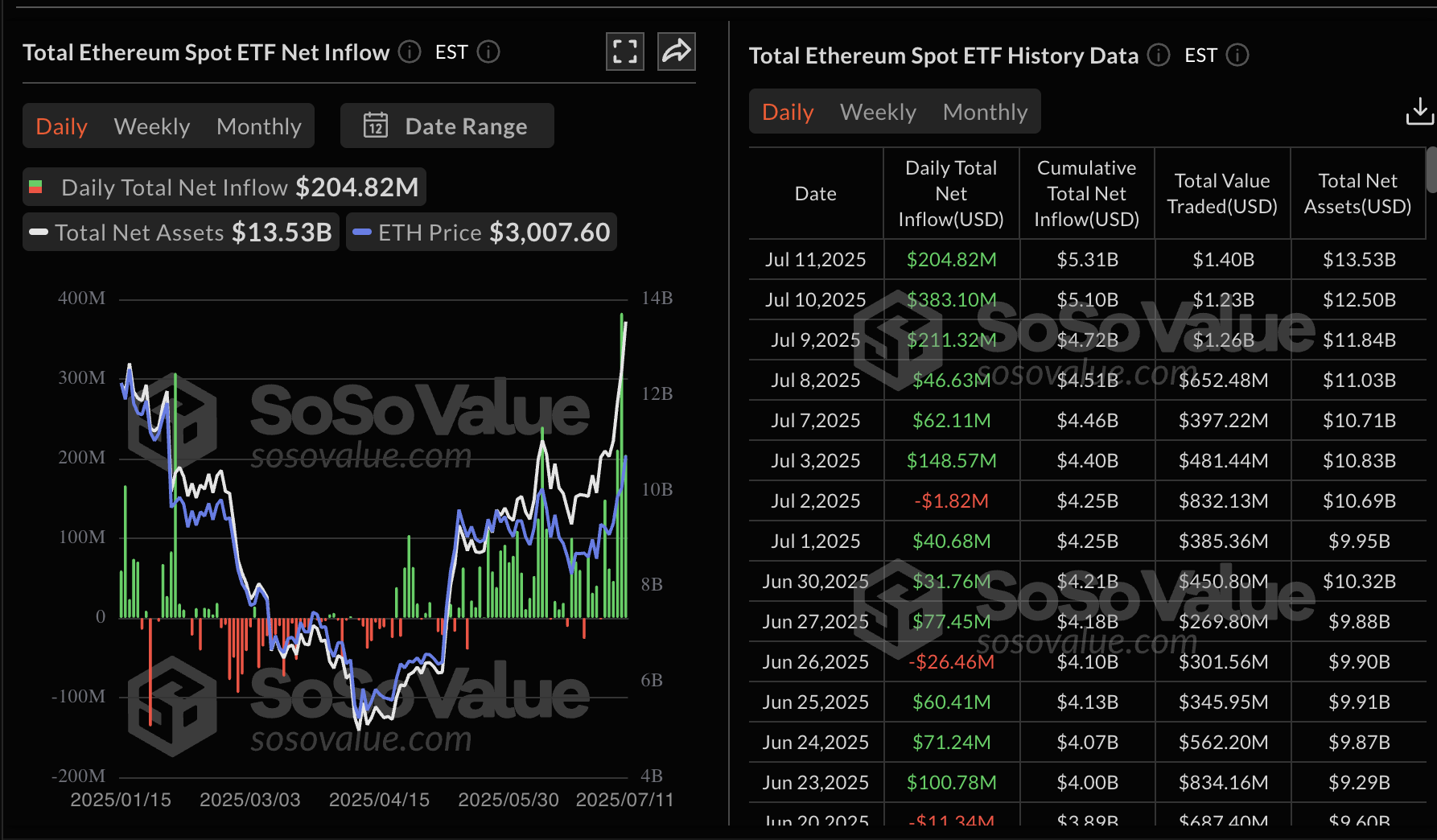
Task: Click the $652.48M traded value for Jul 8
Action: (x=1224, y=380)
